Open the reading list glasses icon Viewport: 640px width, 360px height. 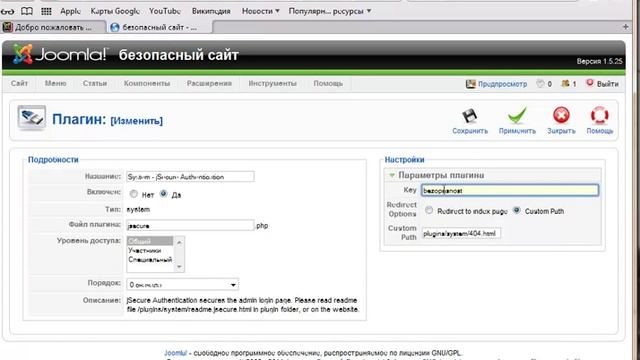pos(7,11)
